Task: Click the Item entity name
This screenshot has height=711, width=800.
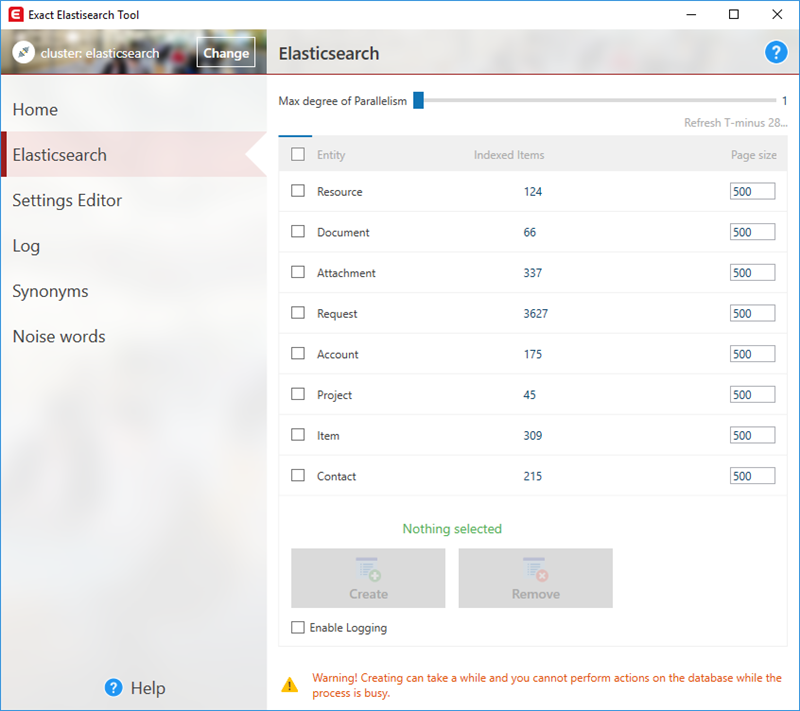Action: [x=328, y=436]
